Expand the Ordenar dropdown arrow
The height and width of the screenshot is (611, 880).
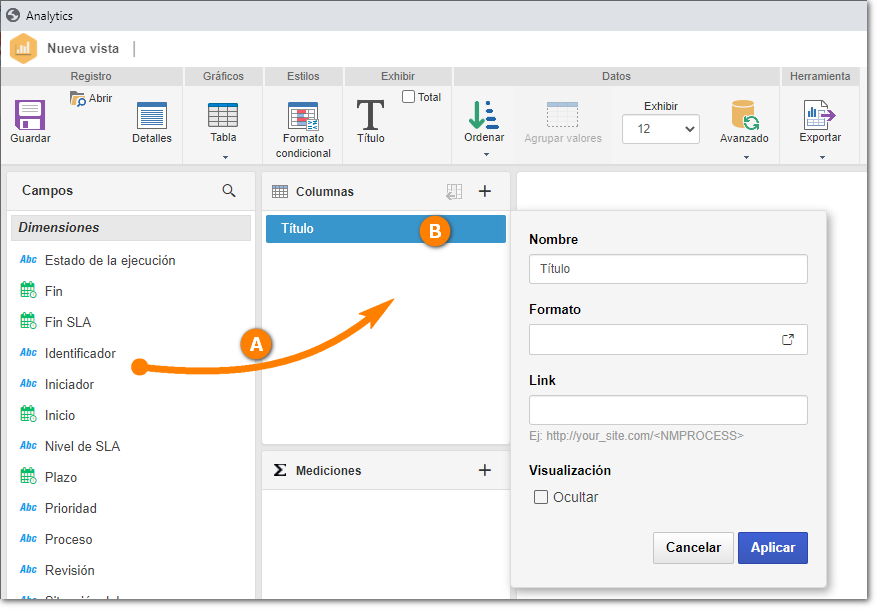pyautogui.click(x=486, y=155)
